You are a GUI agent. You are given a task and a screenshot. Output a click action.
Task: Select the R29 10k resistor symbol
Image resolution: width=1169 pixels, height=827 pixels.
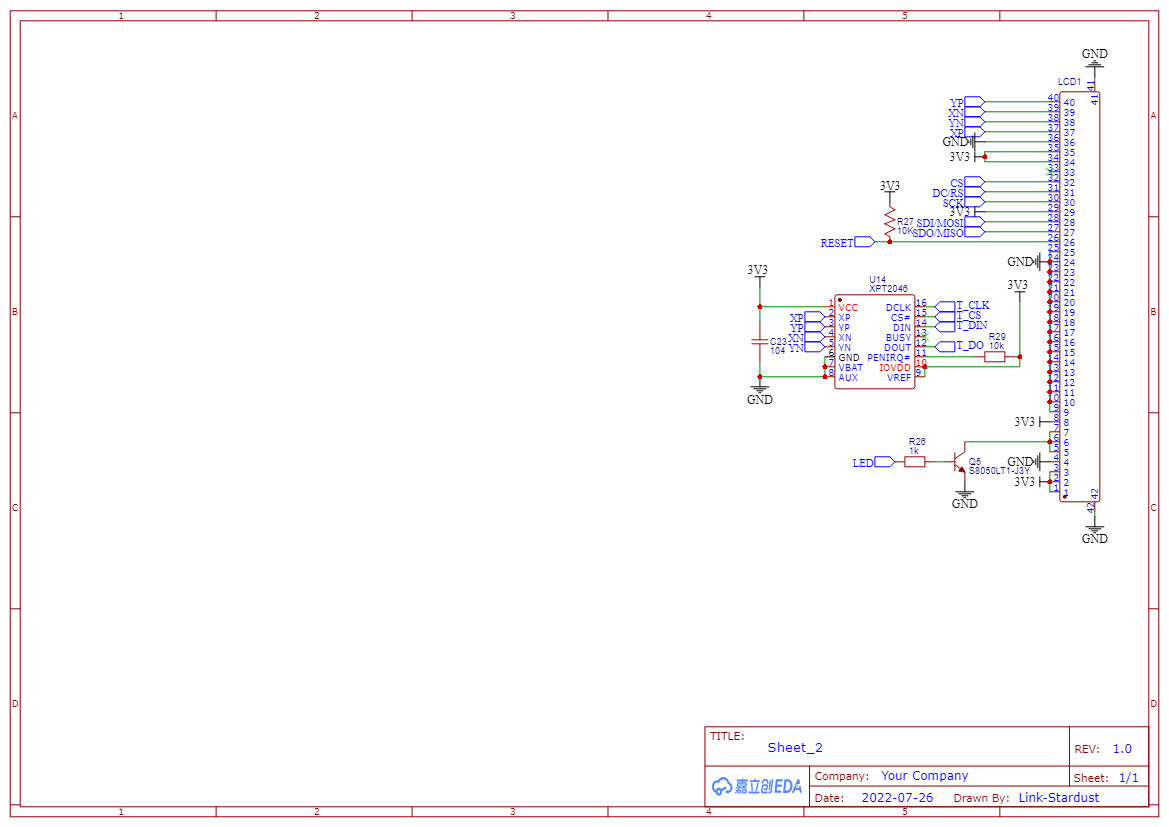point(995,357)
